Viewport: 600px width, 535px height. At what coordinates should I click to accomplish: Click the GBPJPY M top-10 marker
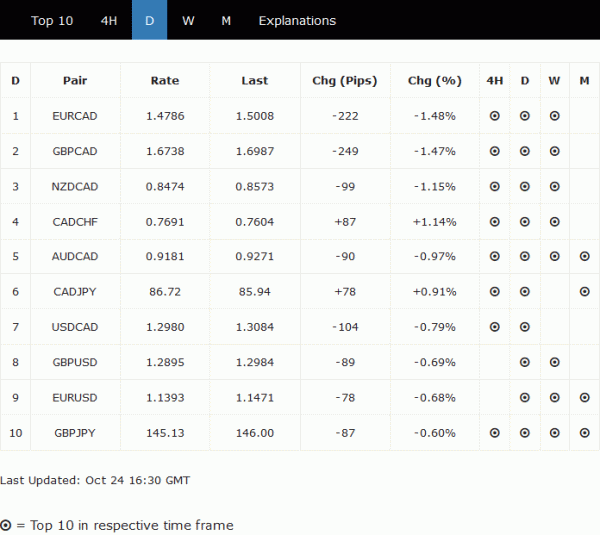(x=584, y=433)
